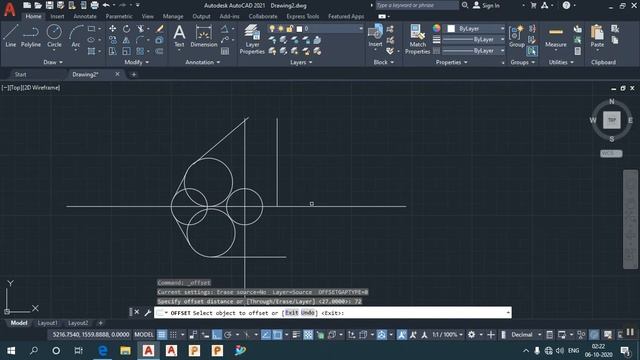Select the Dimension tool
640x360 pixels.
[204, 36]
